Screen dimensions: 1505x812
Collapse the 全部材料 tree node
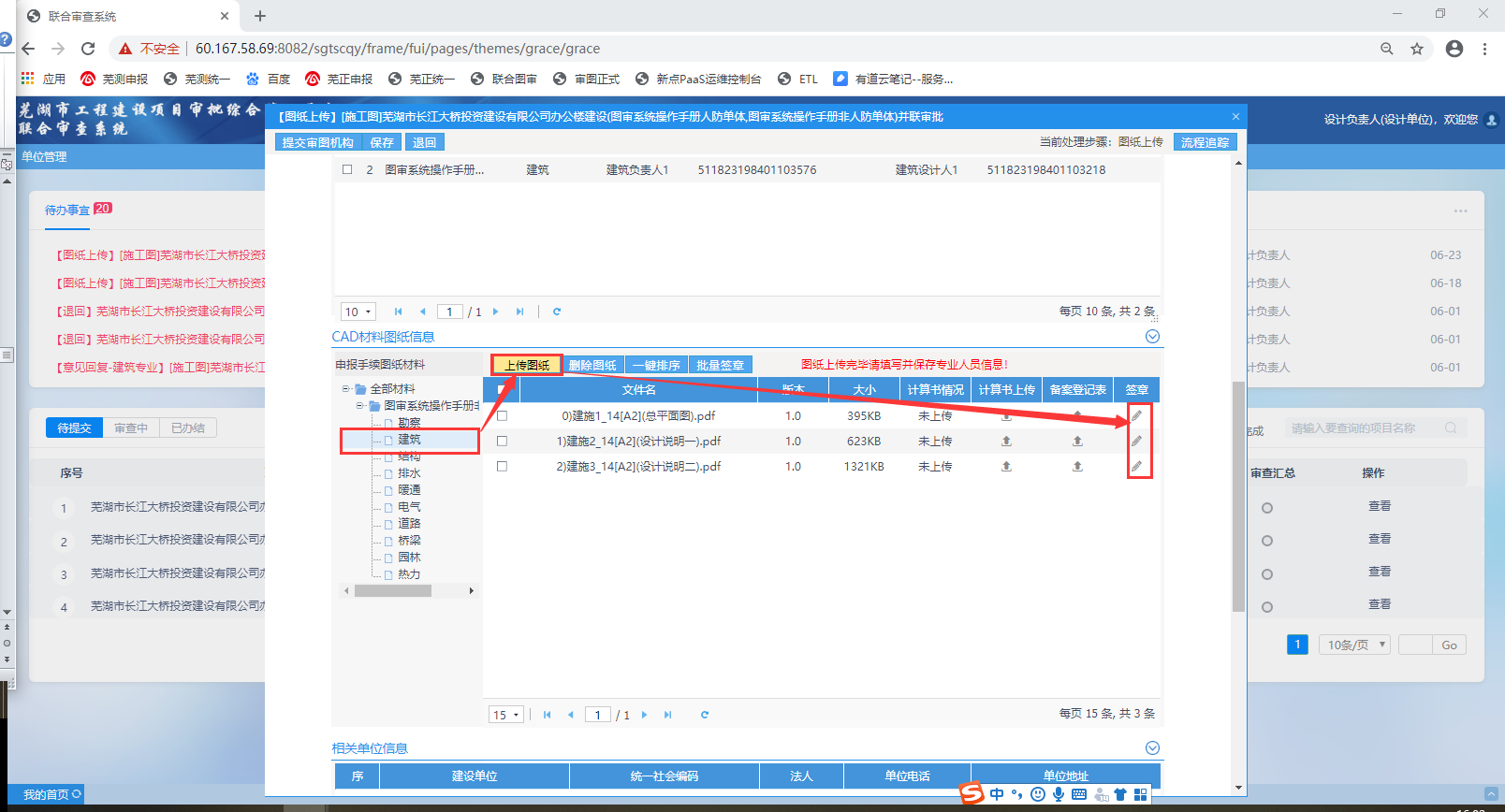pos(346,389)
